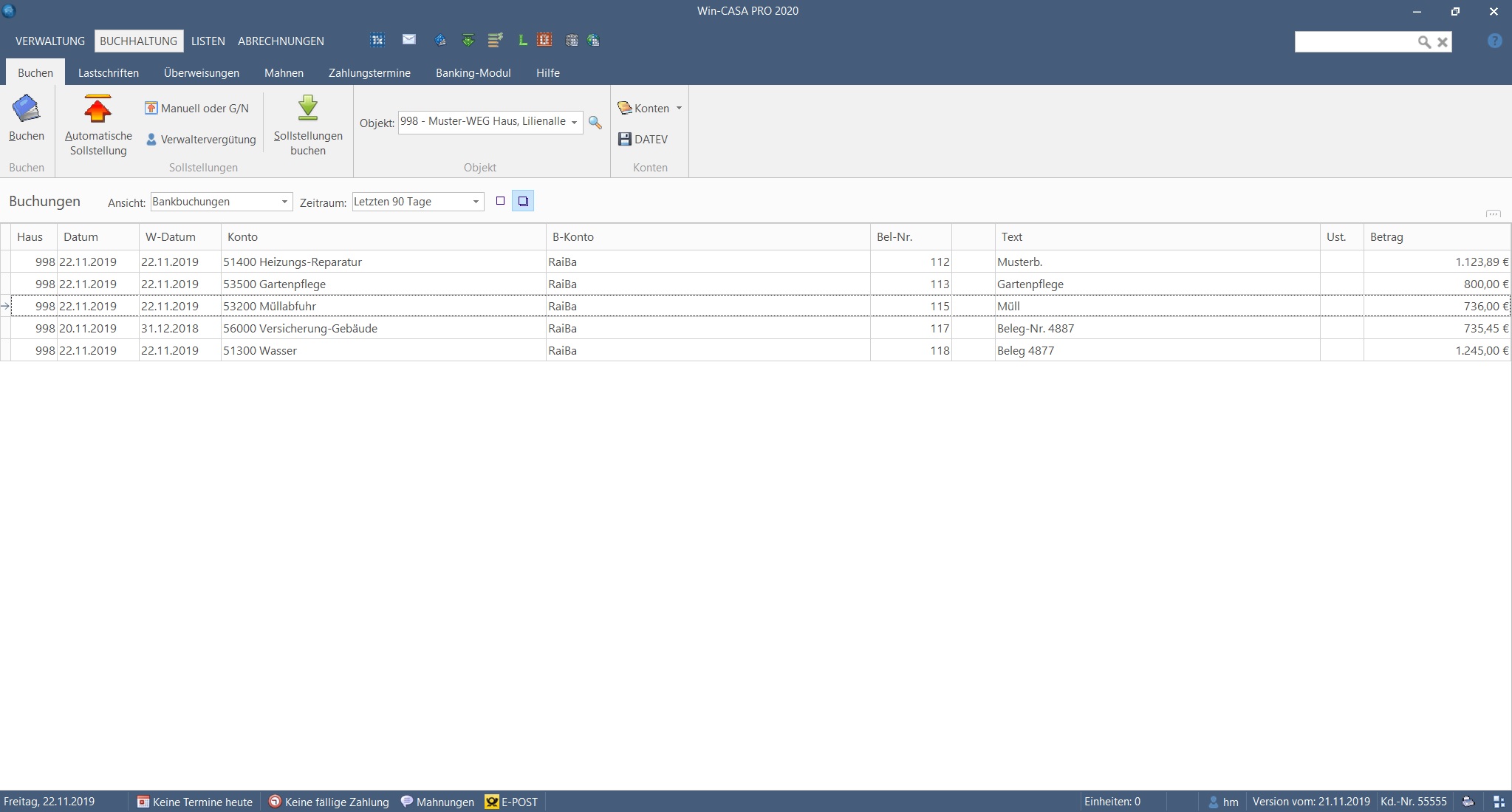Click the striped list icon in the top toolbar
The image size is (1512, 812).
(x=495, y=41)
